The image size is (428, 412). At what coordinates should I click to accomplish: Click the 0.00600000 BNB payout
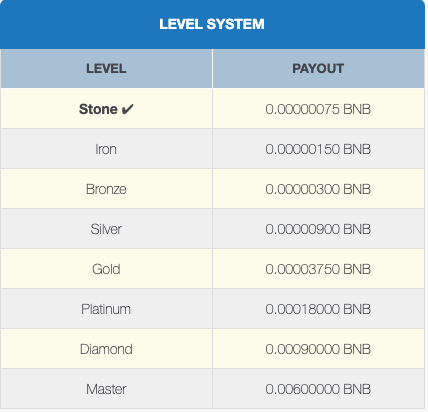318,389
